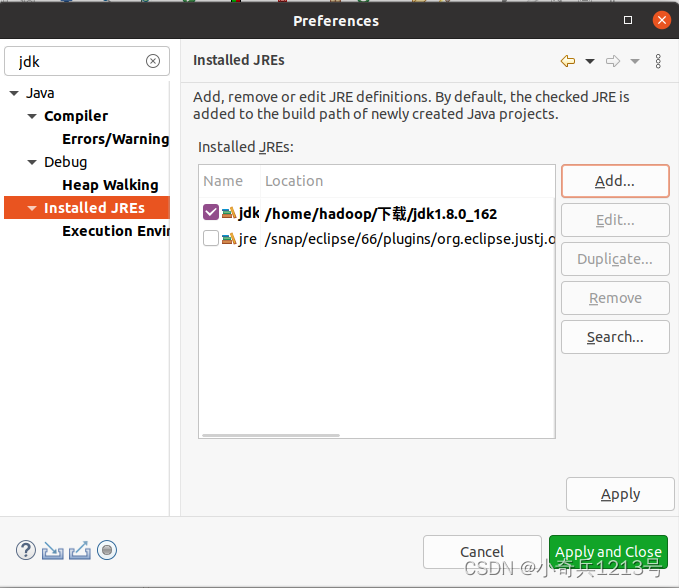Click the Location column header
679x588 pixels.
(x=407, y=181)
